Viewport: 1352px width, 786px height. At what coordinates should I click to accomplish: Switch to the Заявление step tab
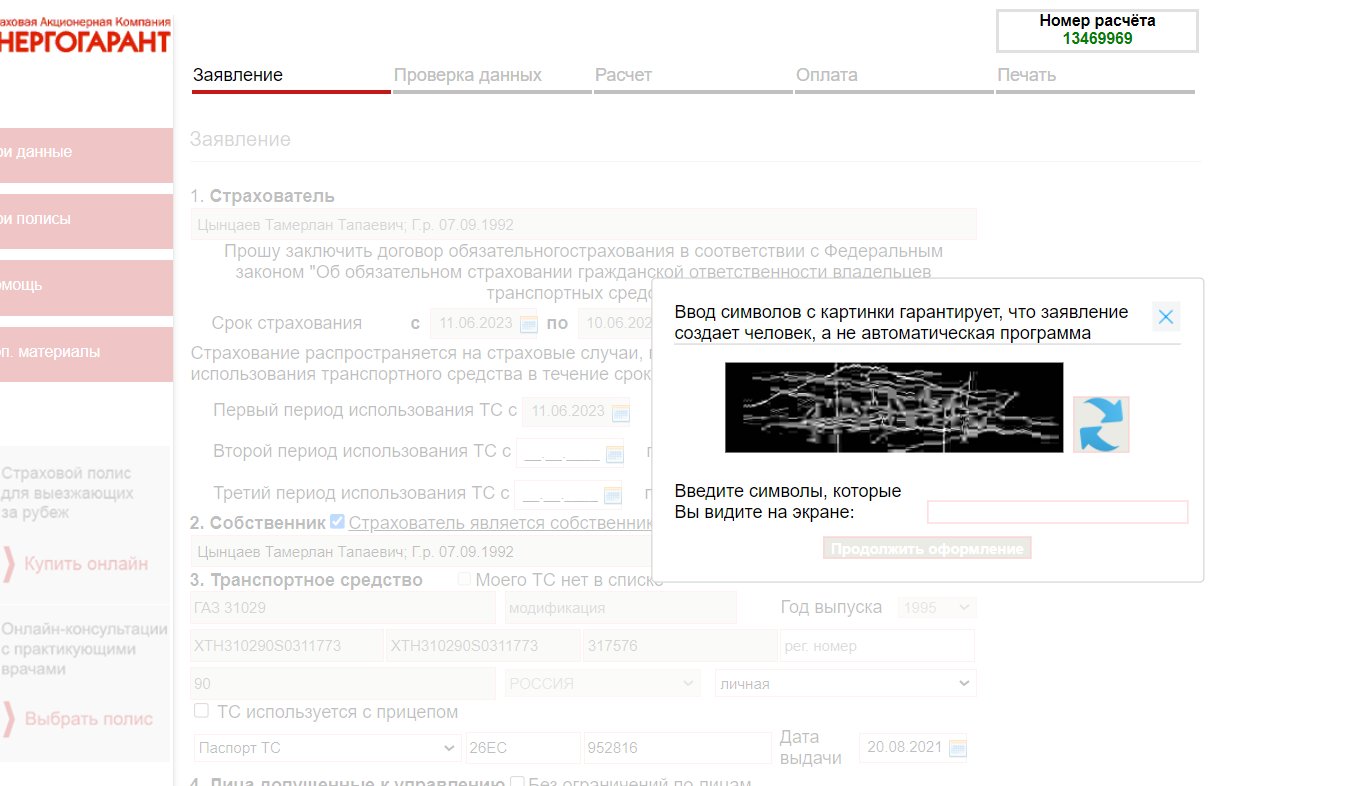291,76
